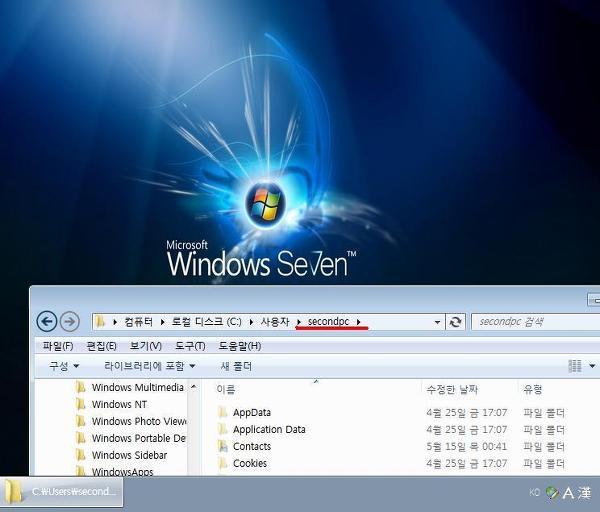Screen dimensions: 600x512
Task: Open the view layout icon
Action: [574, 366]
